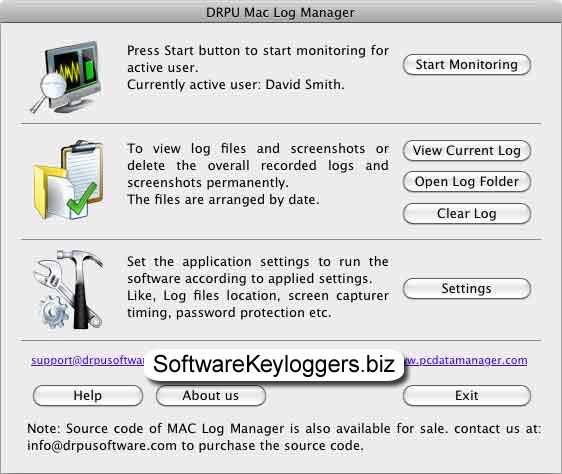This screenshot has height=474, width=562.
Task: Open Log Folder via its button
Action: [466, 182]
